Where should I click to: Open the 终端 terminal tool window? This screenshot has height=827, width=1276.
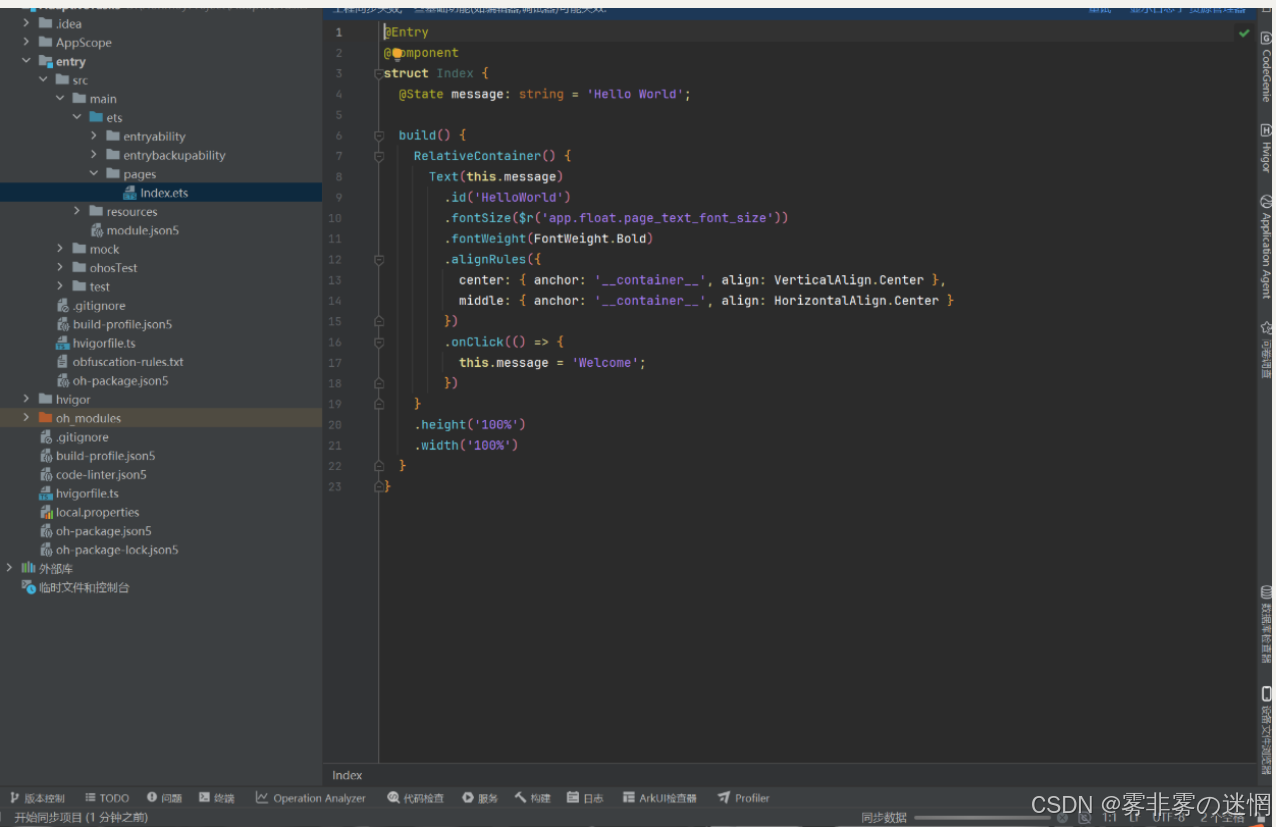[x=217, y=798]
